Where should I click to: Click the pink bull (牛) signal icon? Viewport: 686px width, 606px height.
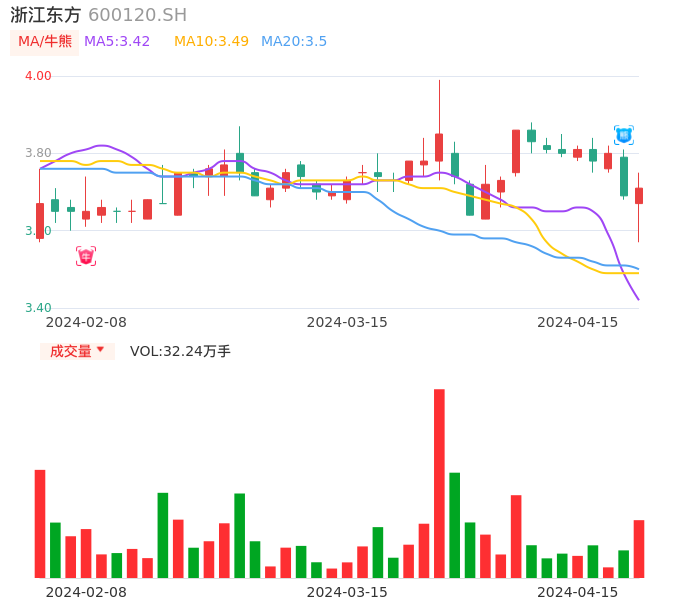click(86, 257)
